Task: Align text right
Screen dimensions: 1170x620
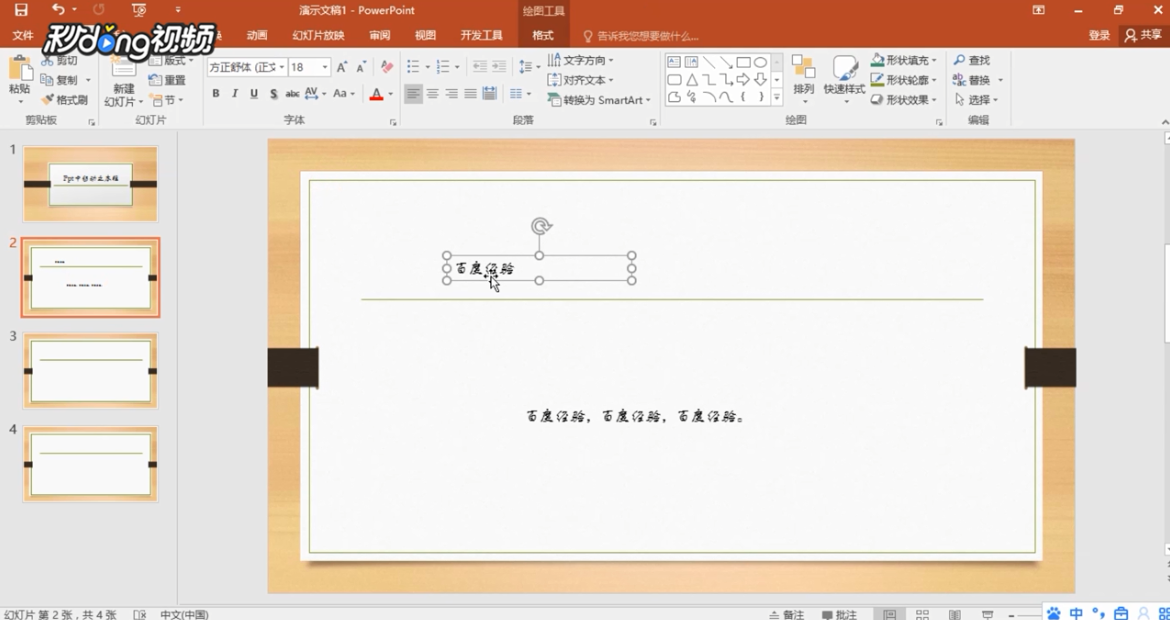Action: (x=451, y=93)
